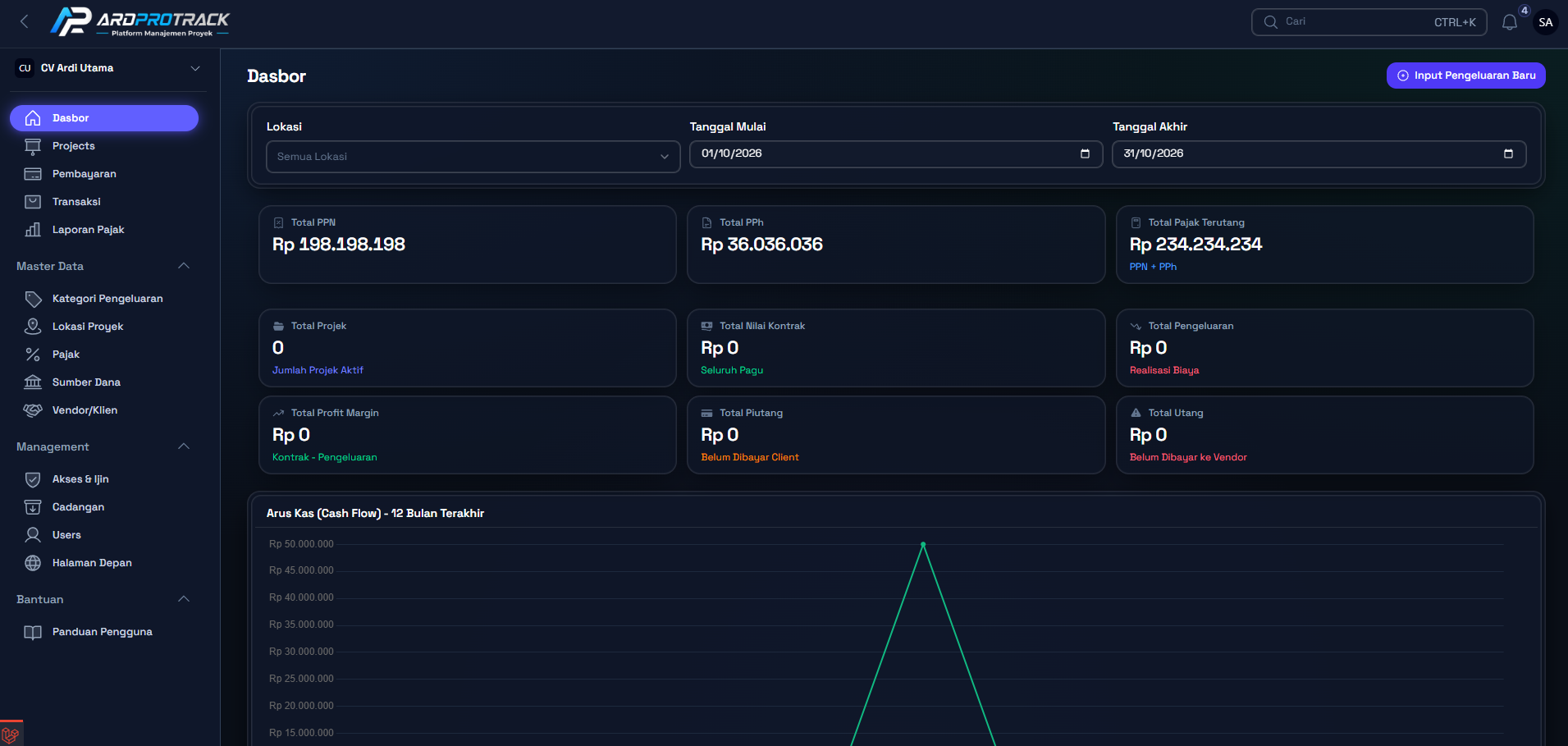This screenshot has height=746, width=1568.
Task: Open the Users menu item
Action: click(104, 535)
